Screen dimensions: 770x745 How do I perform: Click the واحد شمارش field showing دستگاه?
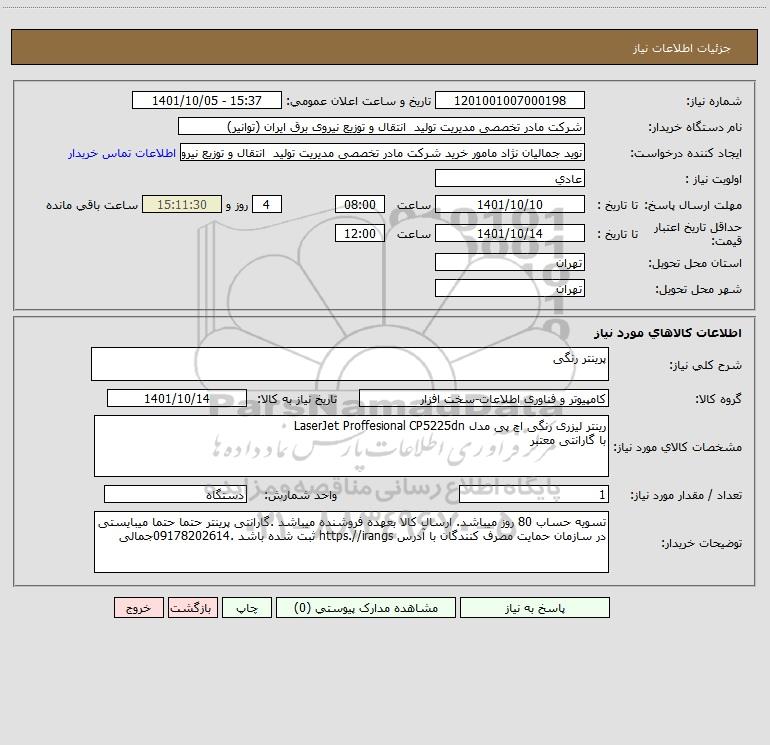point(175,495)
